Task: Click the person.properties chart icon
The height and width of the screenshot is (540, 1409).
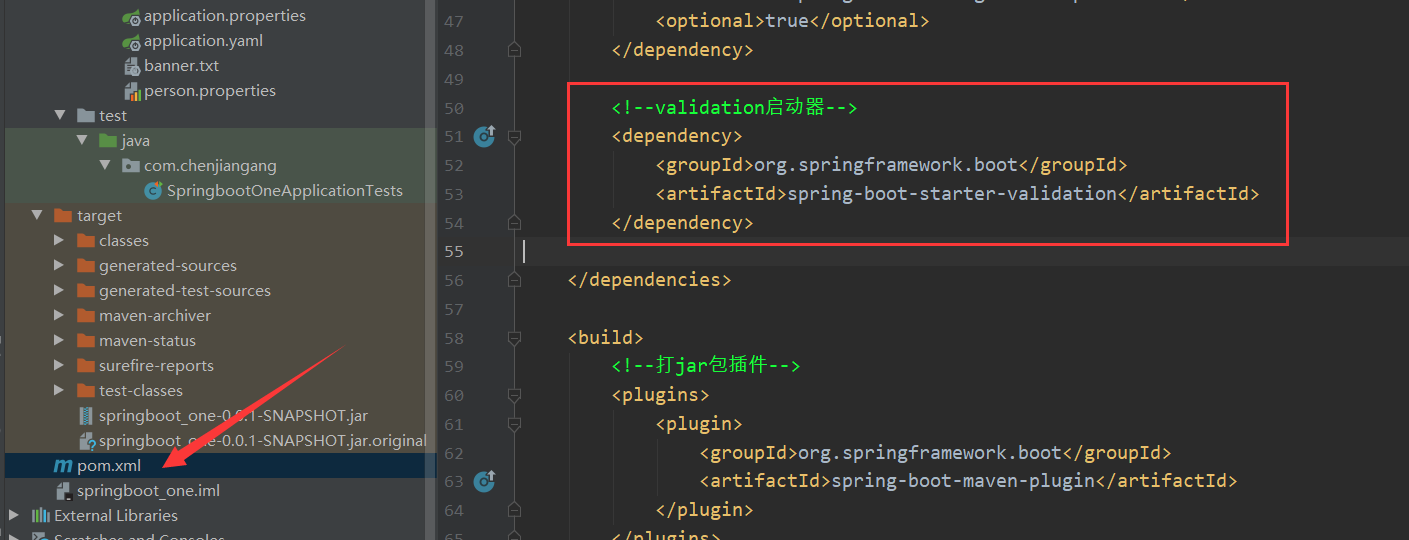Action: (131, 91)
